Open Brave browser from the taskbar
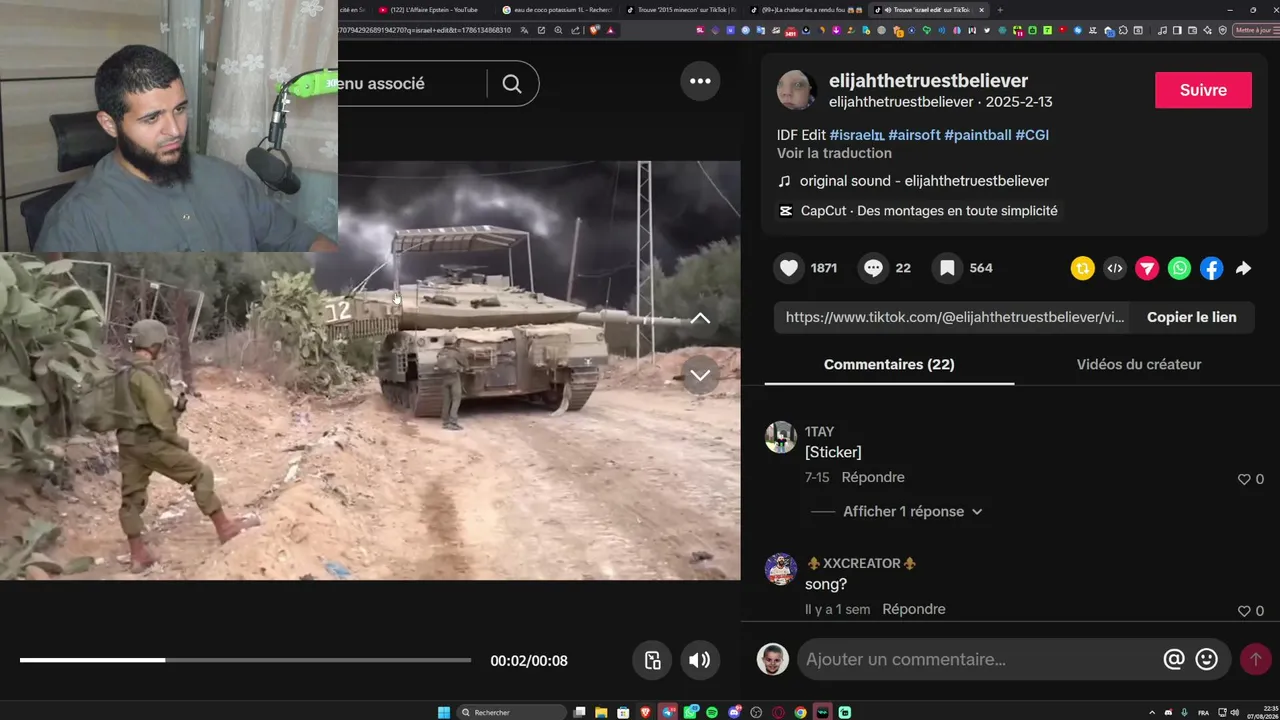Screen dimensions: 1280x720 pyautogui.click(x=645, y=712)
